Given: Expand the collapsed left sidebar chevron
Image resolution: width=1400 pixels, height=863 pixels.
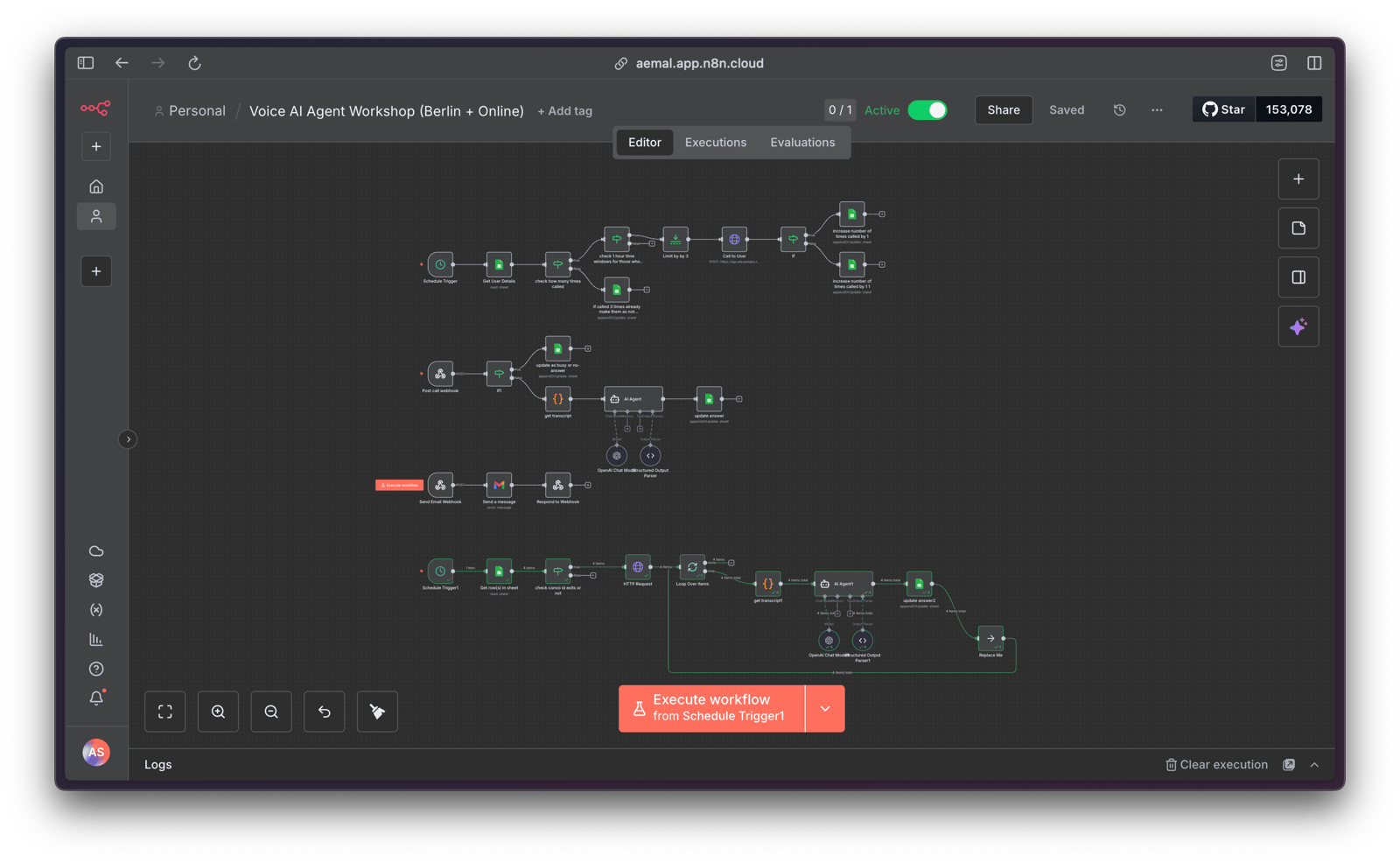Looking at the screenshot, I should (x=128, y=439).
